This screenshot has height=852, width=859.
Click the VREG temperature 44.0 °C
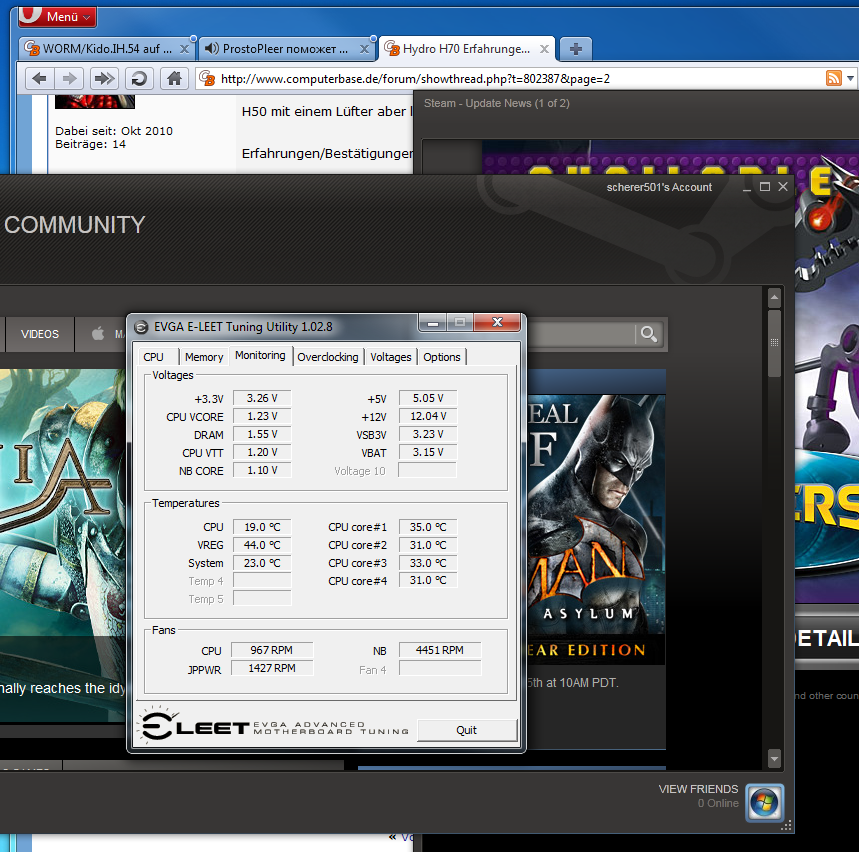pos(262,545)
